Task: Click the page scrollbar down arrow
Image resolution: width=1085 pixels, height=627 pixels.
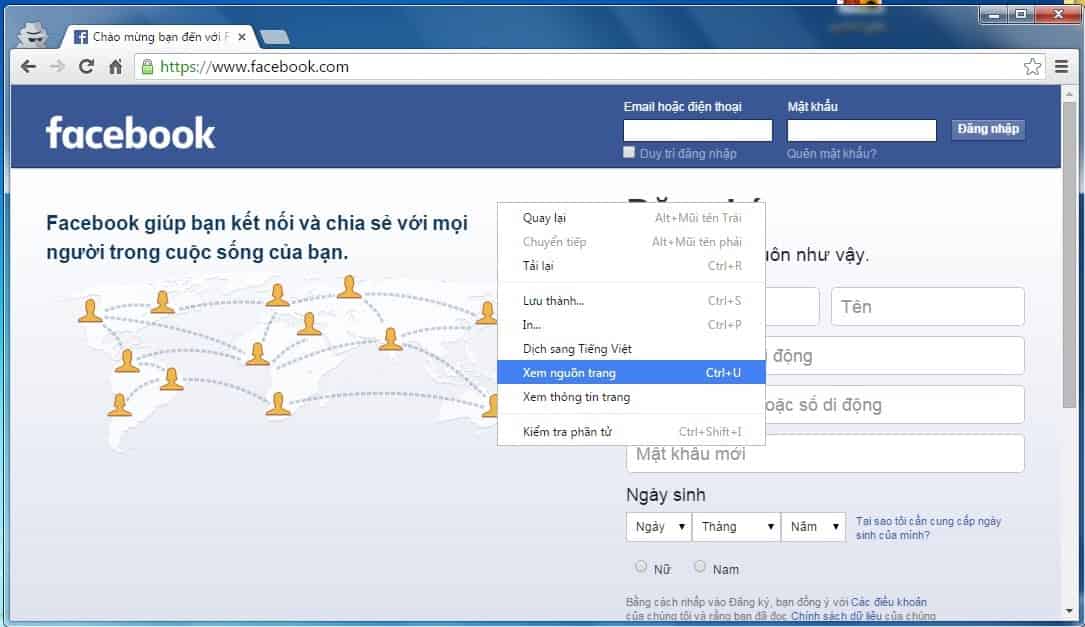Action: pyautogui.click(x=1069, y=611)
